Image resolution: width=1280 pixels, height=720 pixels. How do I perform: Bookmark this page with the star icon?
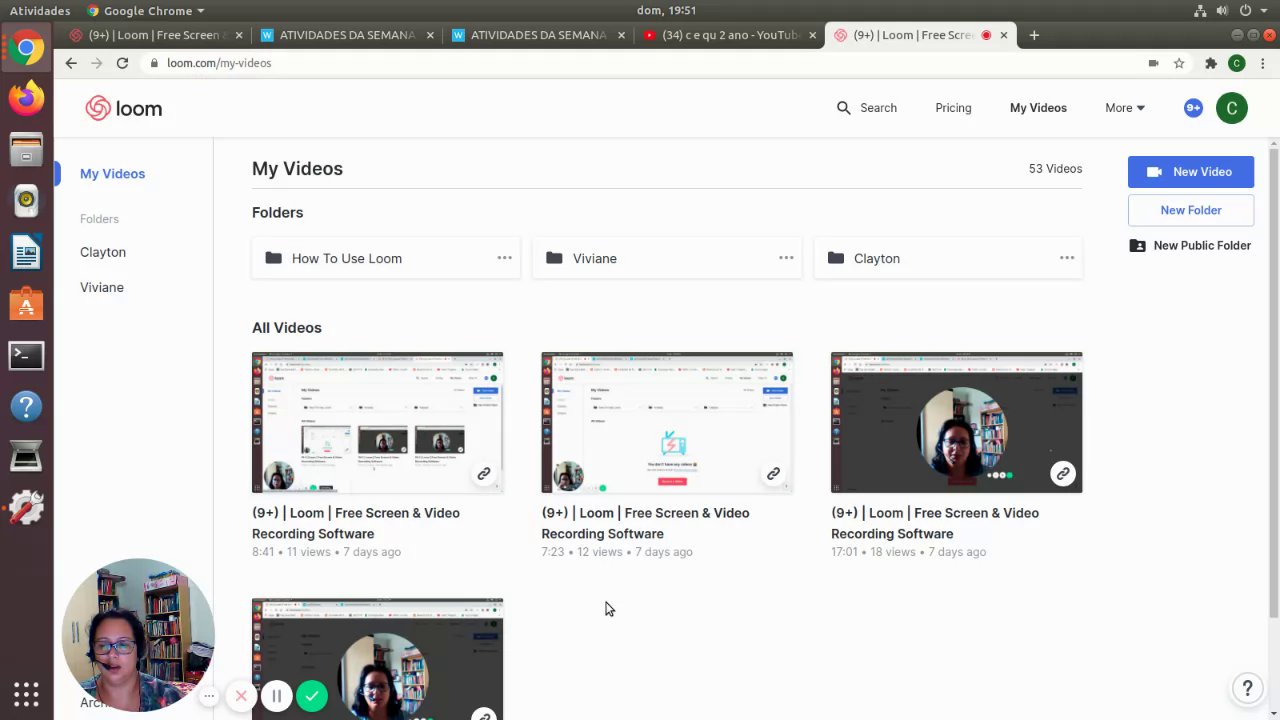point(1179,63)
